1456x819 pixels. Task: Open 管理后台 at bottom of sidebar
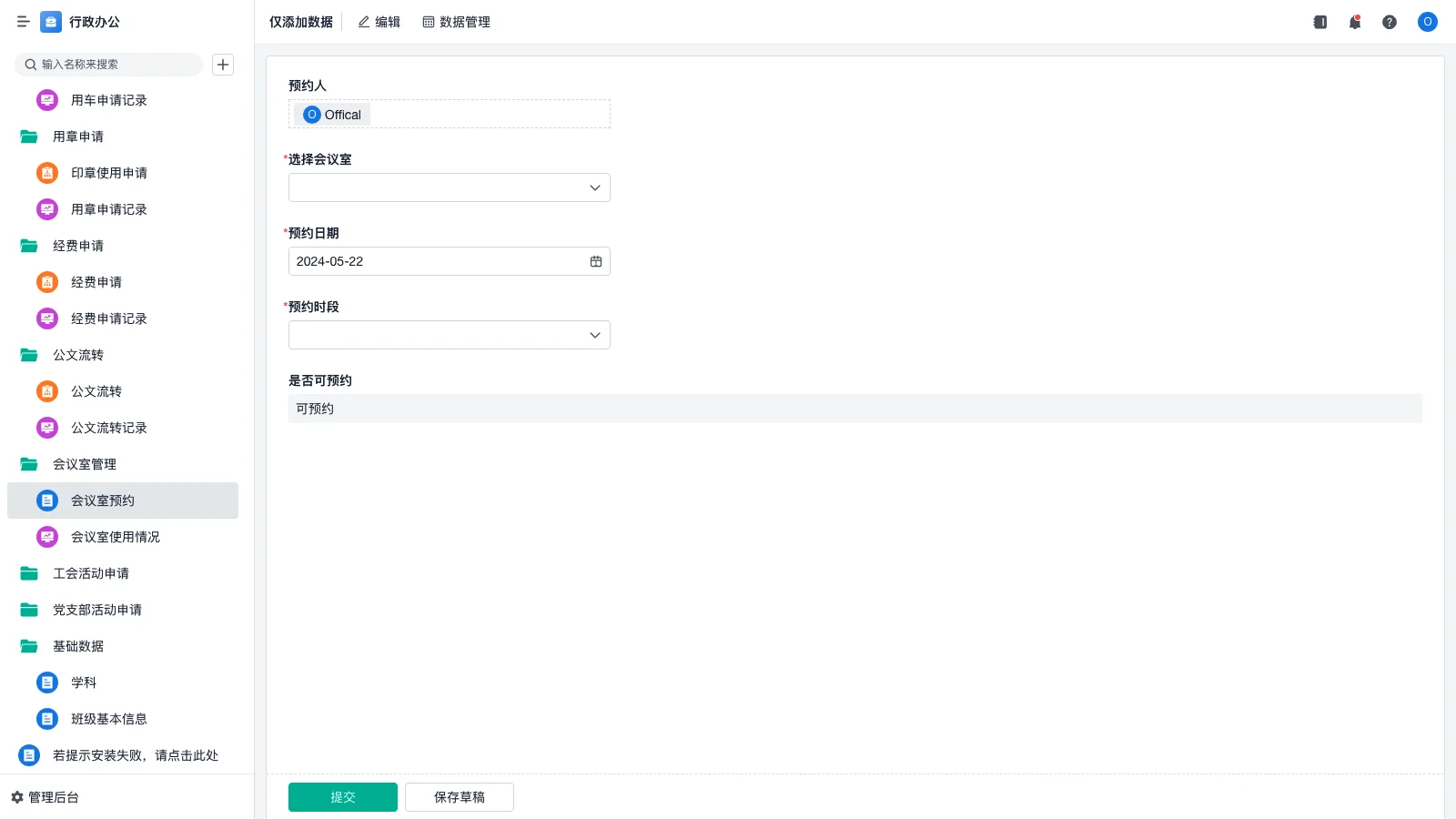click(45, 797)
